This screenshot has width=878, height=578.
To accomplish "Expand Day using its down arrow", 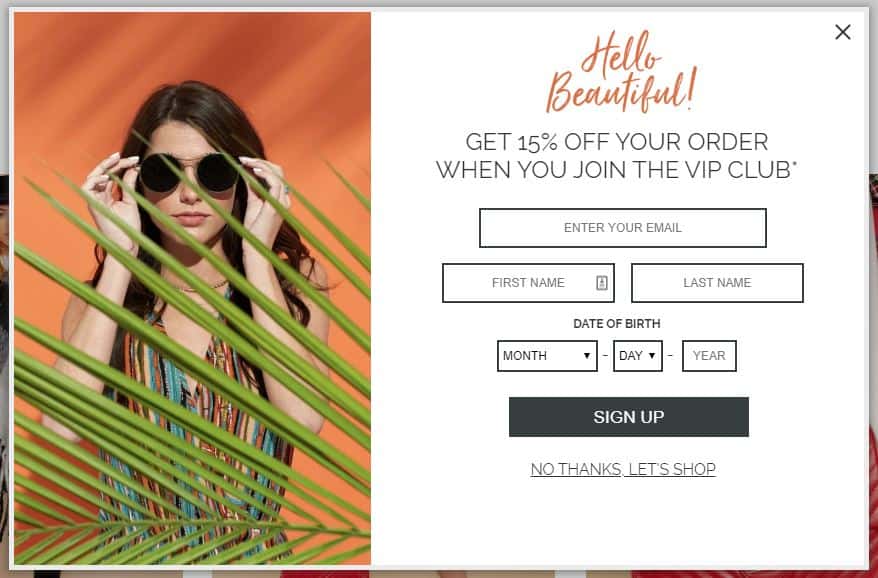I will point(652,356).
